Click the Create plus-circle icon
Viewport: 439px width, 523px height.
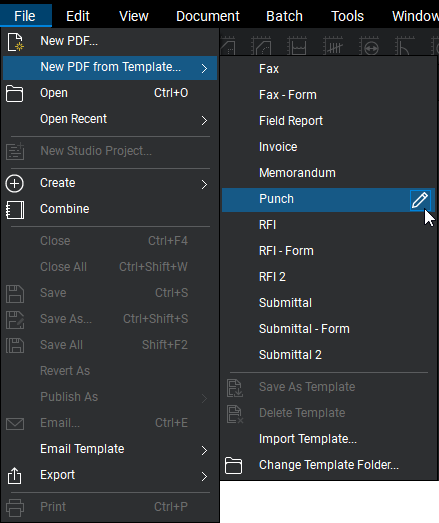tap(15, 183)
